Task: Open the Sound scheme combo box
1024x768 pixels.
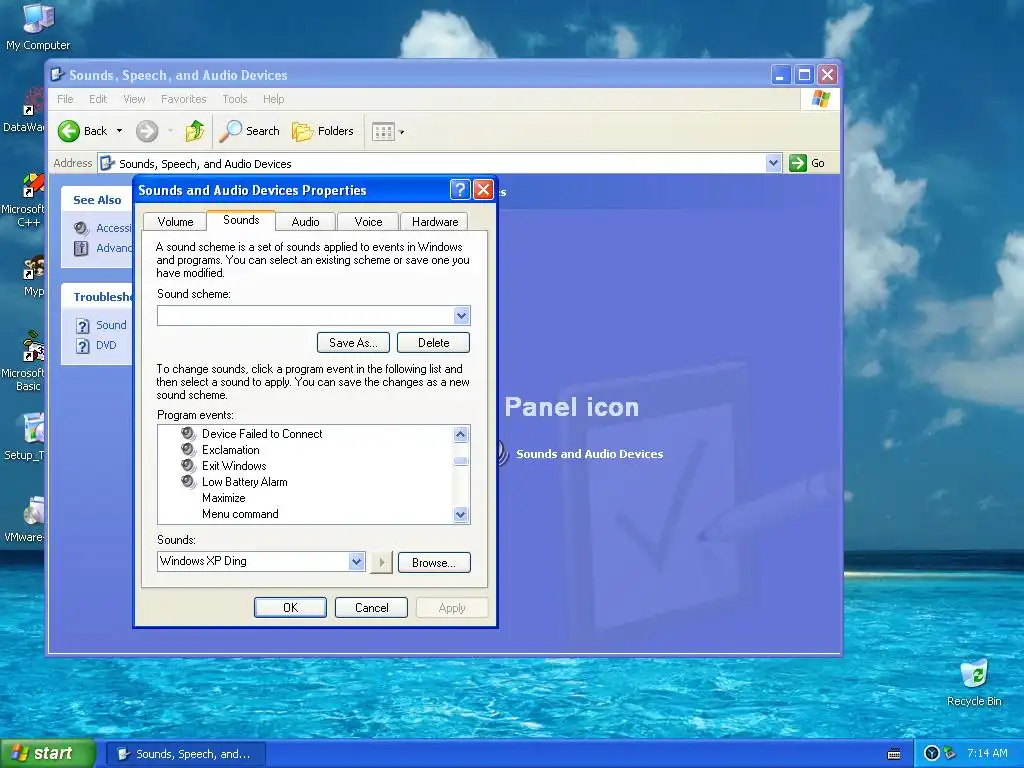Action: pos(313,315)
